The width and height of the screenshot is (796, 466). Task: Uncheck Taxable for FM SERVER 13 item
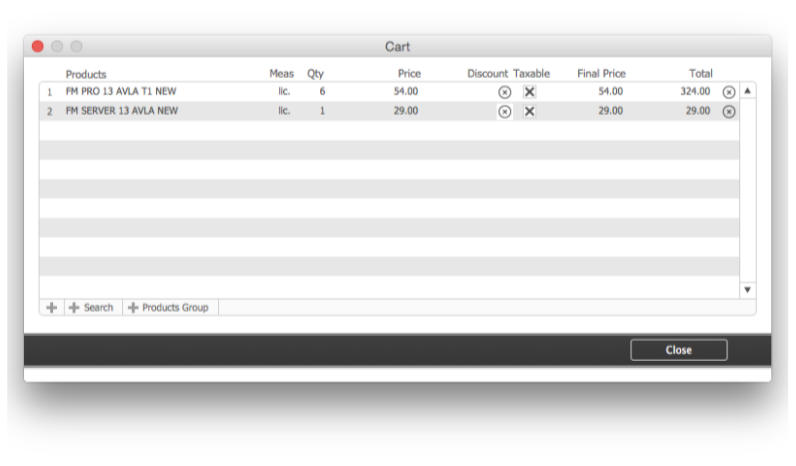[x=530, y=112]
